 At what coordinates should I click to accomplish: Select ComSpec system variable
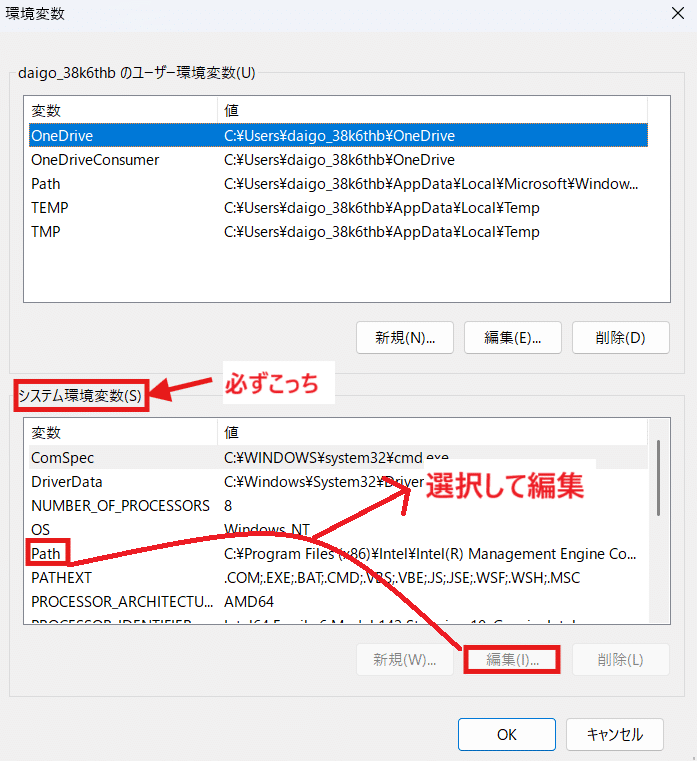click(338, 457)
